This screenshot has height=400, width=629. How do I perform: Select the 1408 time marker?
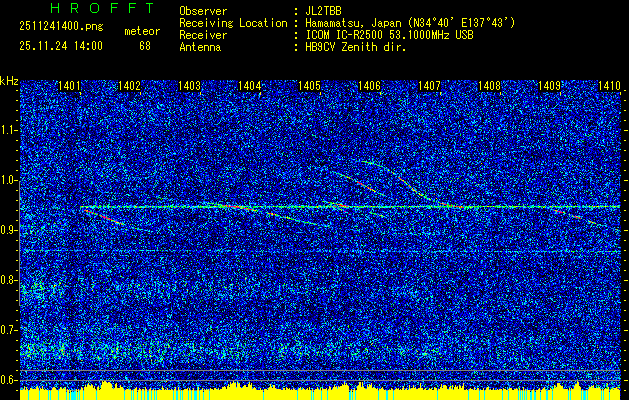(489, 87)
